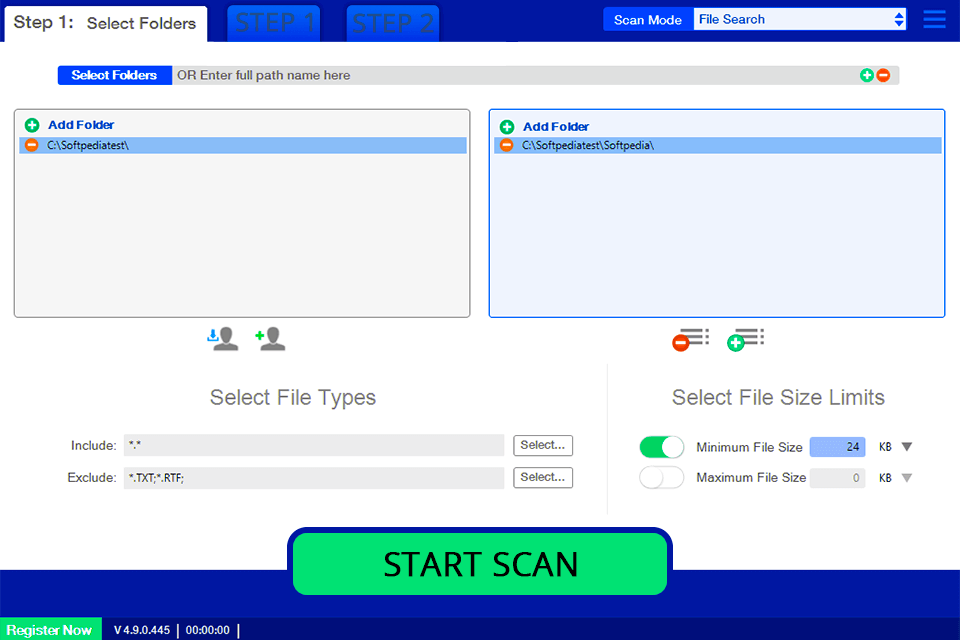Disable the Minimum File Size toggle
The image size is (960, 640).
pyautogui.click(x=661, y=447)
